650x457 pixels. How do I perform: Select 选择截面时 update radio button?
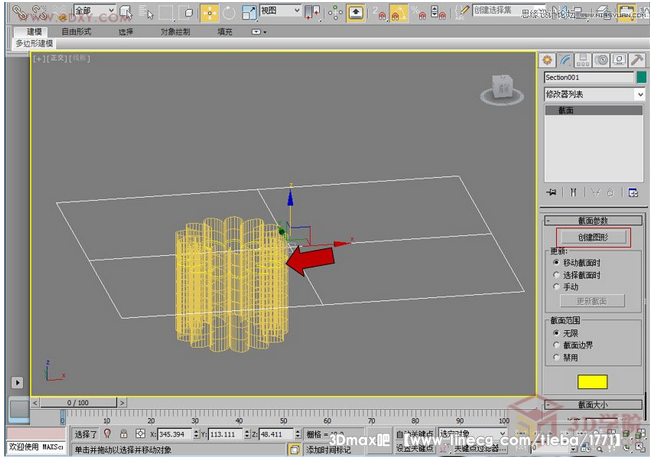point(556,275)
